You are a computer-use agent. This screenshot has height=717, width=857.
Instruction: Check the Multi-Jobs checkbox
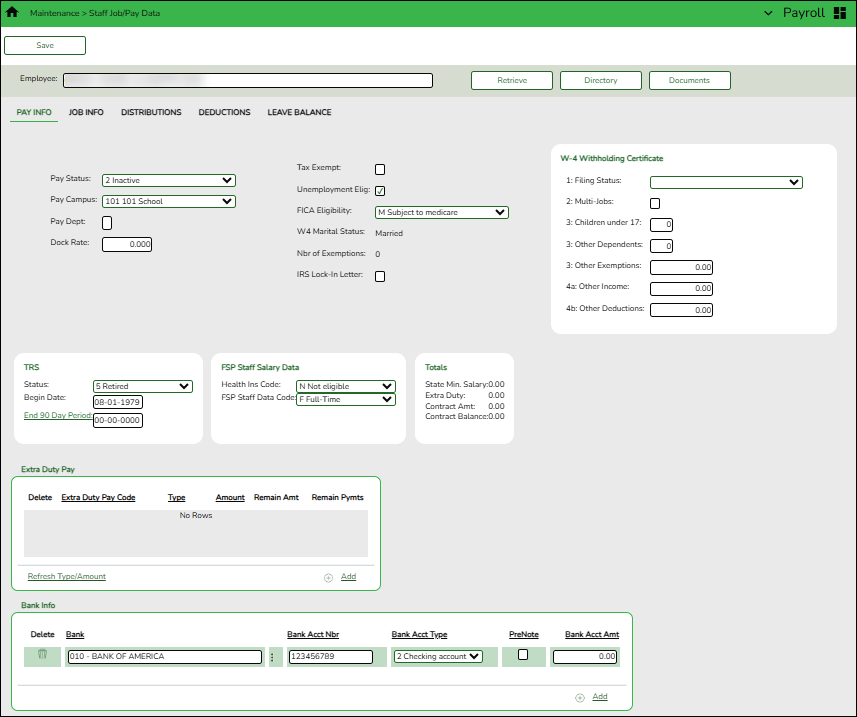(655, 203)
